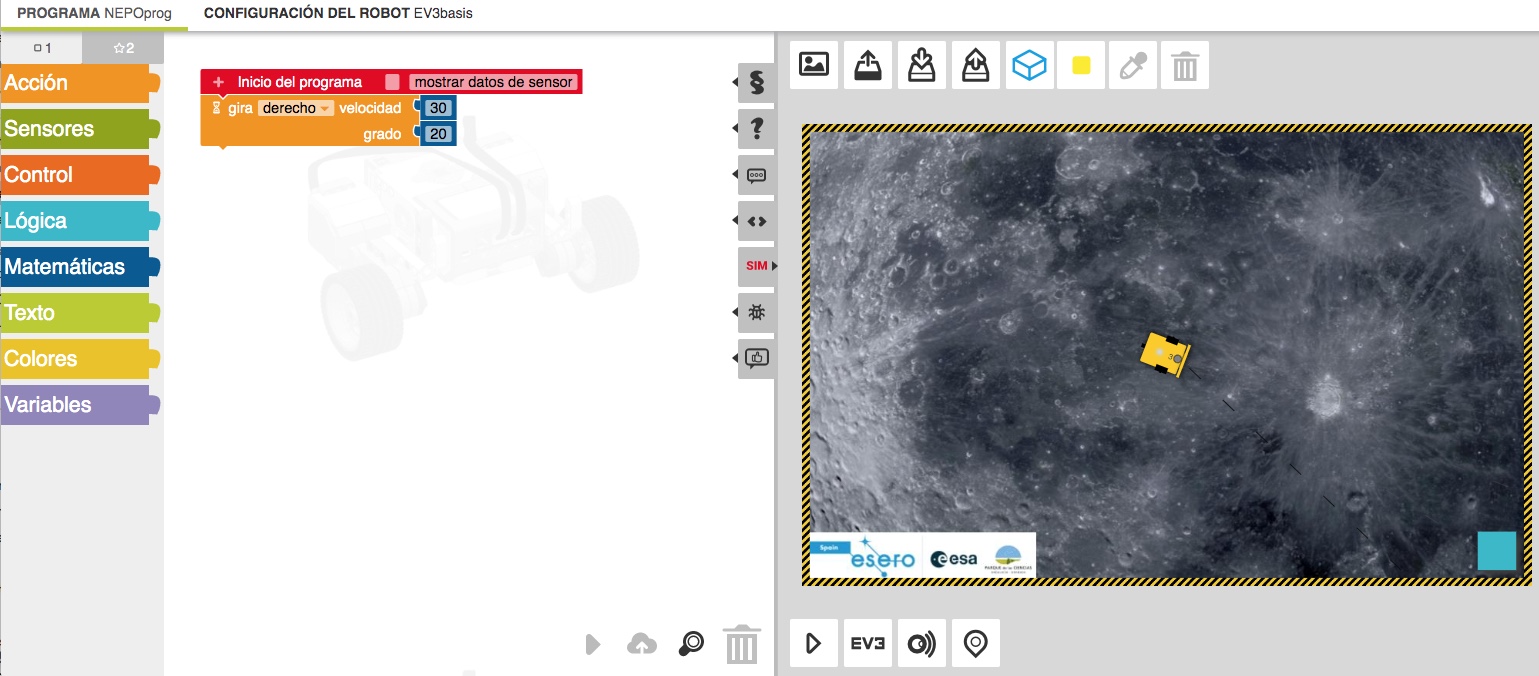Expand the Acción block category
The image size is (1539, 676).
click(x=76, y=83)
